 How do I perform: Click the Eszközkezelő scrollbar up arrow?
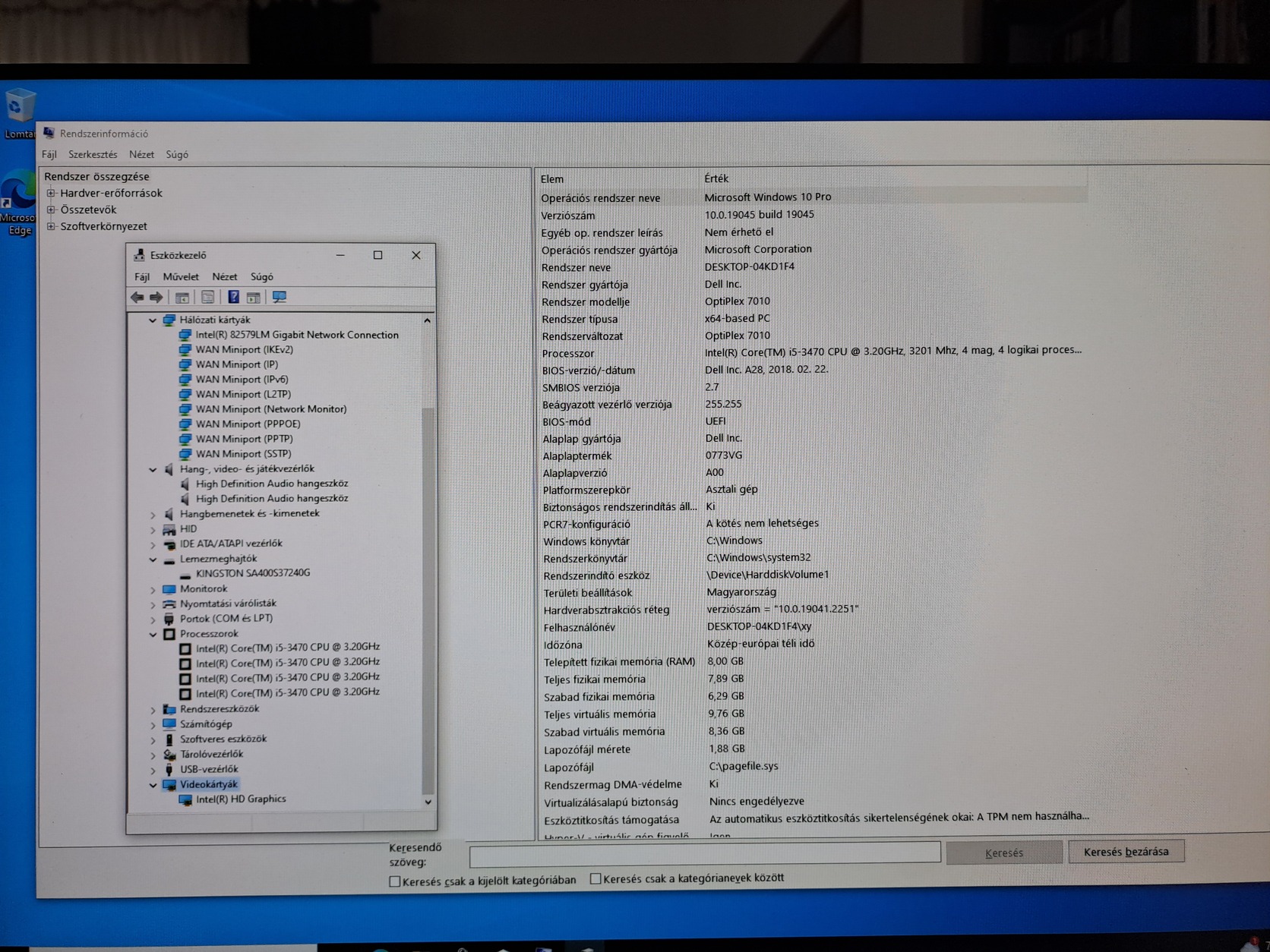point(427,321)
